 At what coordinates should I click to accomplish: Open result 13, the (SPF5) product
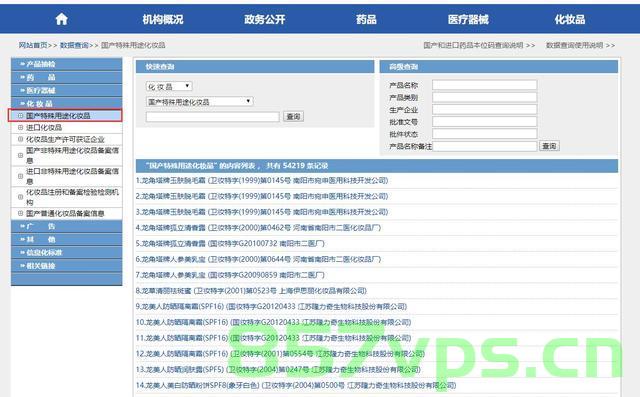(278, 370)
